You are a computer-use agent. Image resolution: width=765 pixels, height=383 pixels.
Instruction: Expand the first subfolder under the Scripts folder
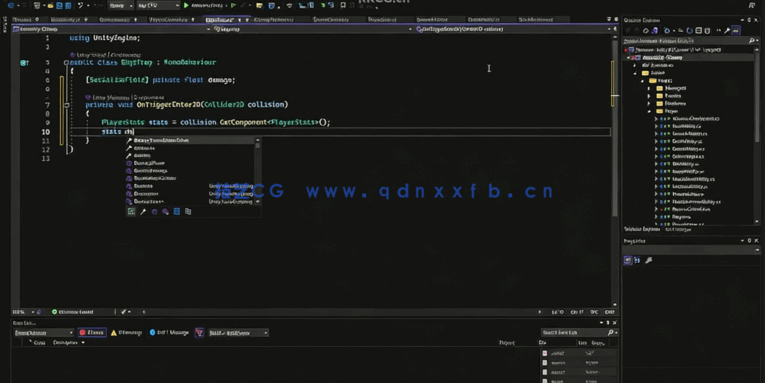tap(649, 89)
